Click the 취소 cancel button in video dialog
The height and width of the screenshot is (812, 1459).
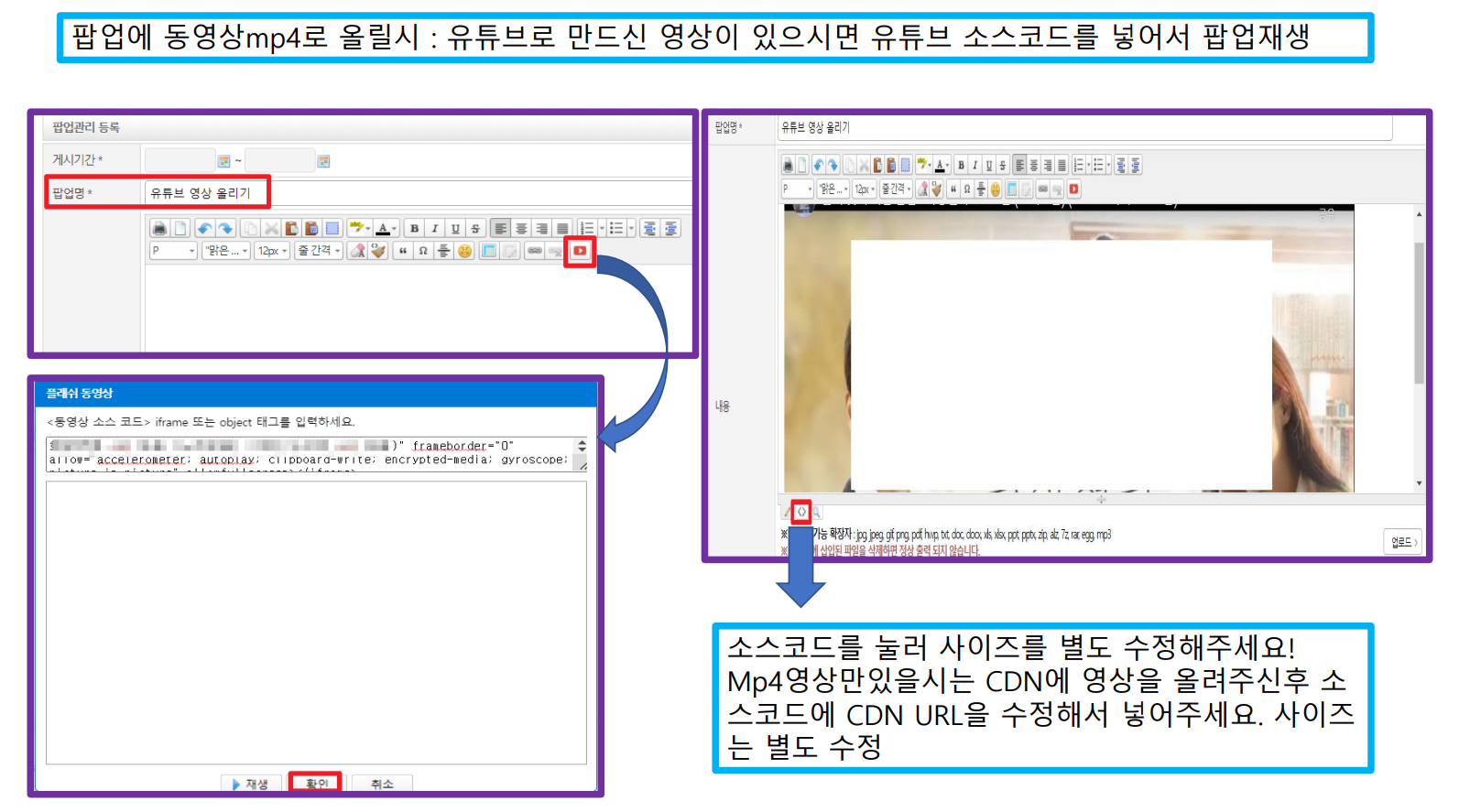pos(382,784)
